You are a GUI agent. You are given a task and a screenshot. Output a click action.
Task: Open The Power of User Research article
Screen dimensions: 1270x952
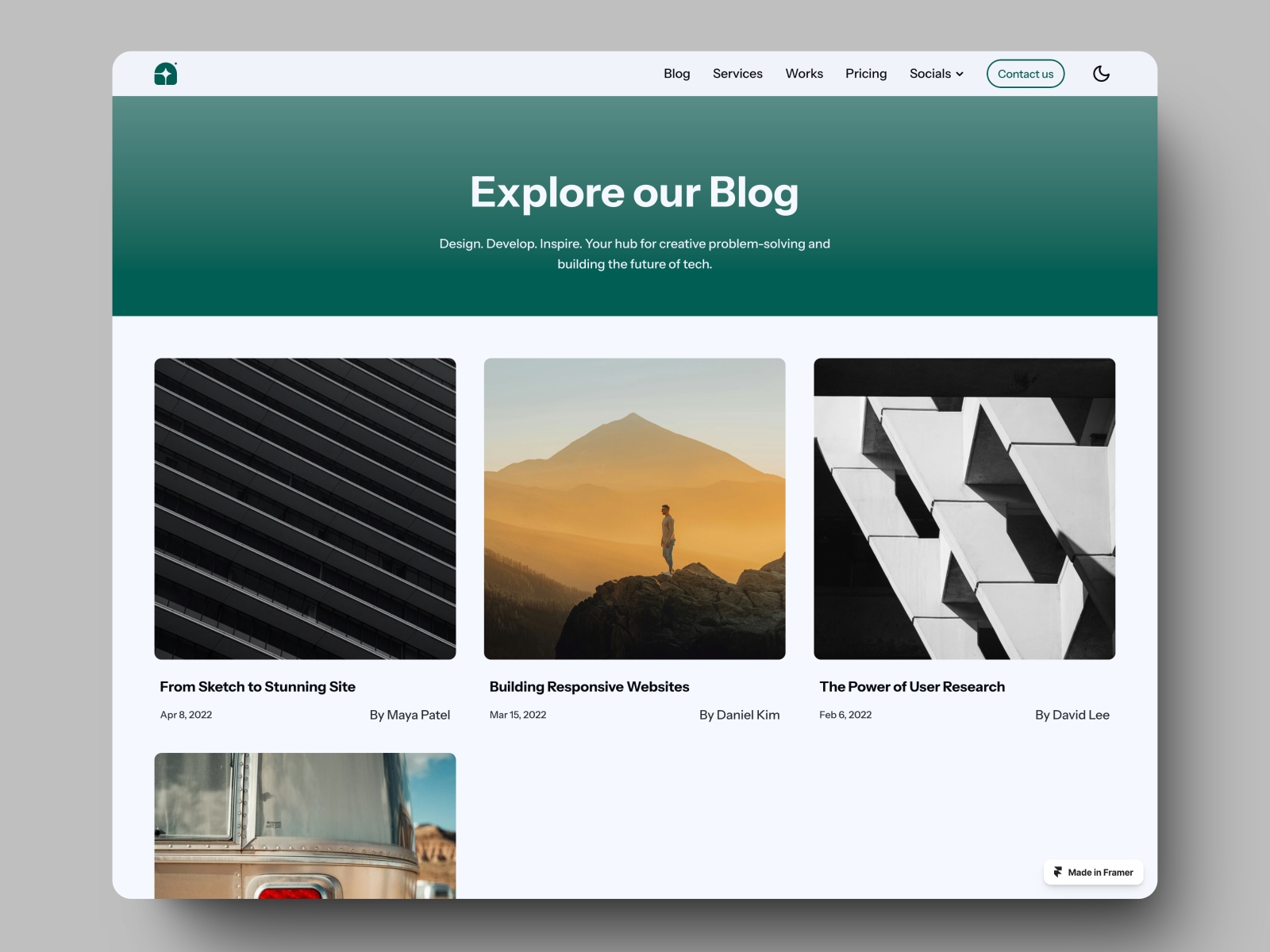(x=913, y=687)
